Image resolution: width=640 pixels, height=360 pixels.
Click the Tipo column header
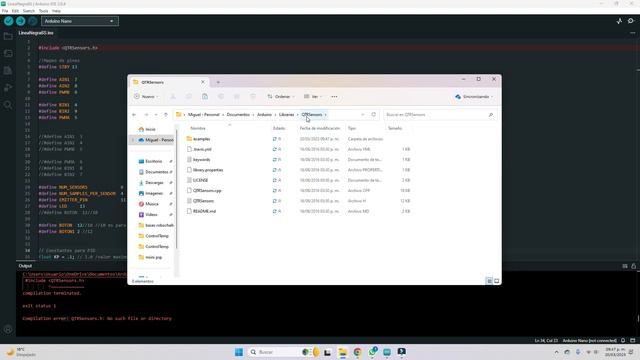click(x=352, y=128)
